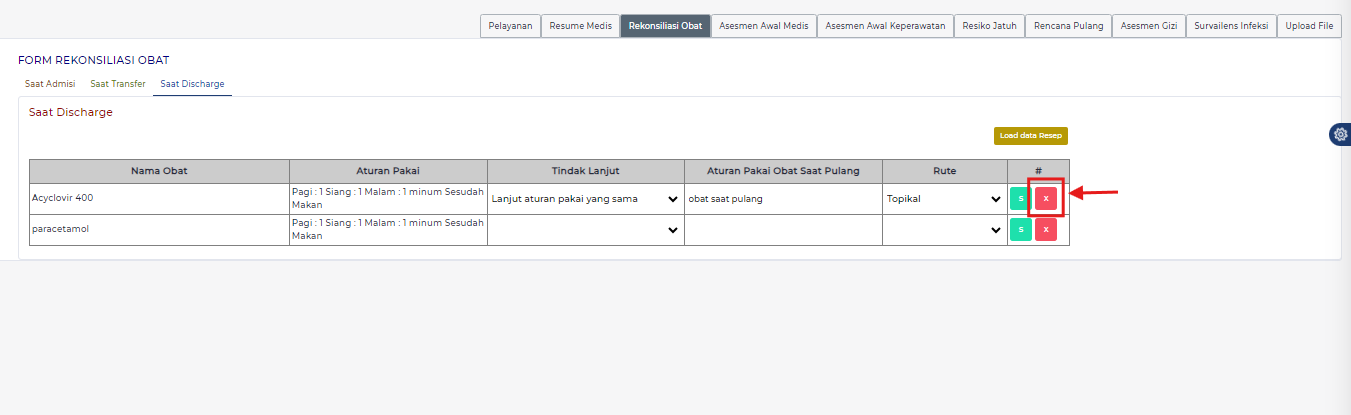Click the red X button for Acyclovir 400
1351x415 pixels.
coord(1045,198)
